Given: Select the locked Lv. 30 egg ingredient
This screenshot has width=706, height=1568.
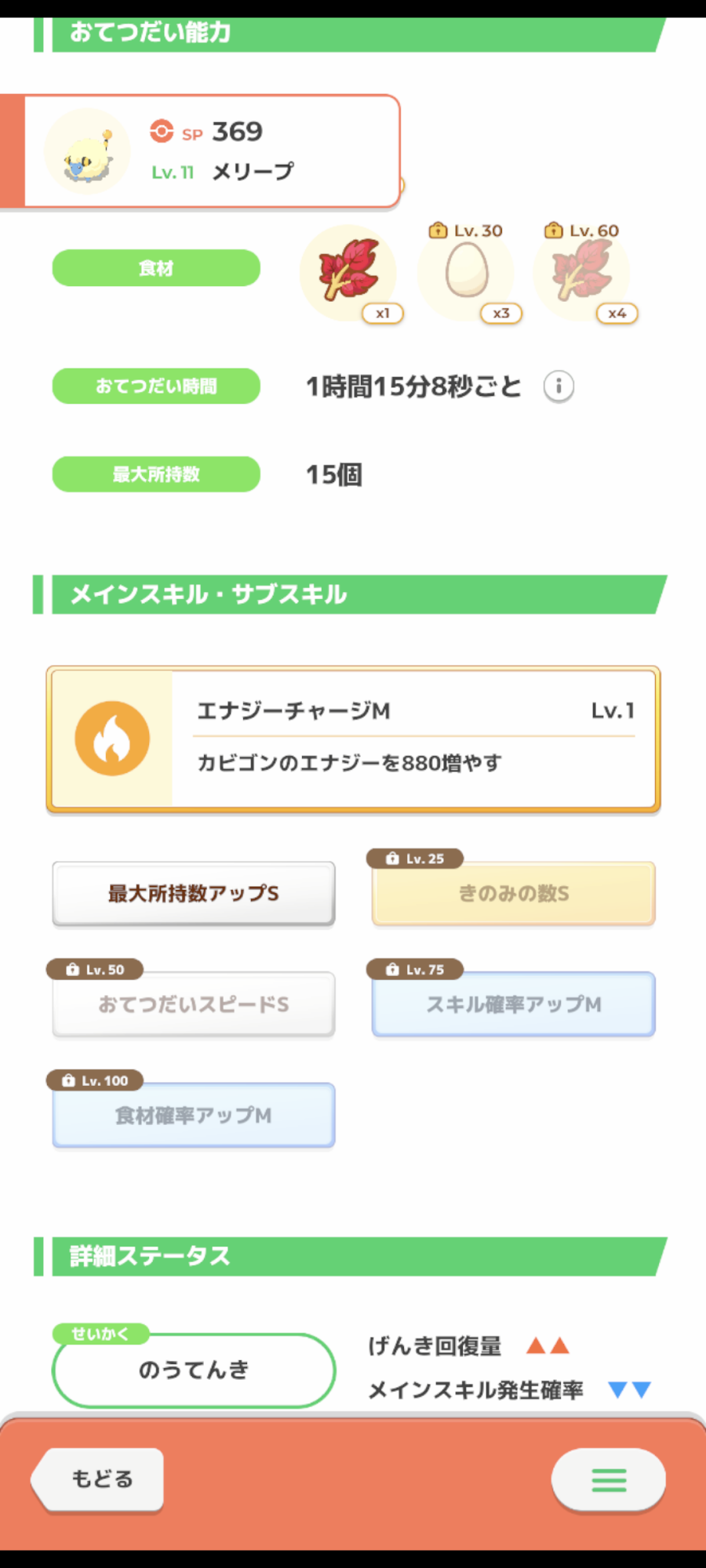Looking at the screenshot, I should click(x=467, y=271).
